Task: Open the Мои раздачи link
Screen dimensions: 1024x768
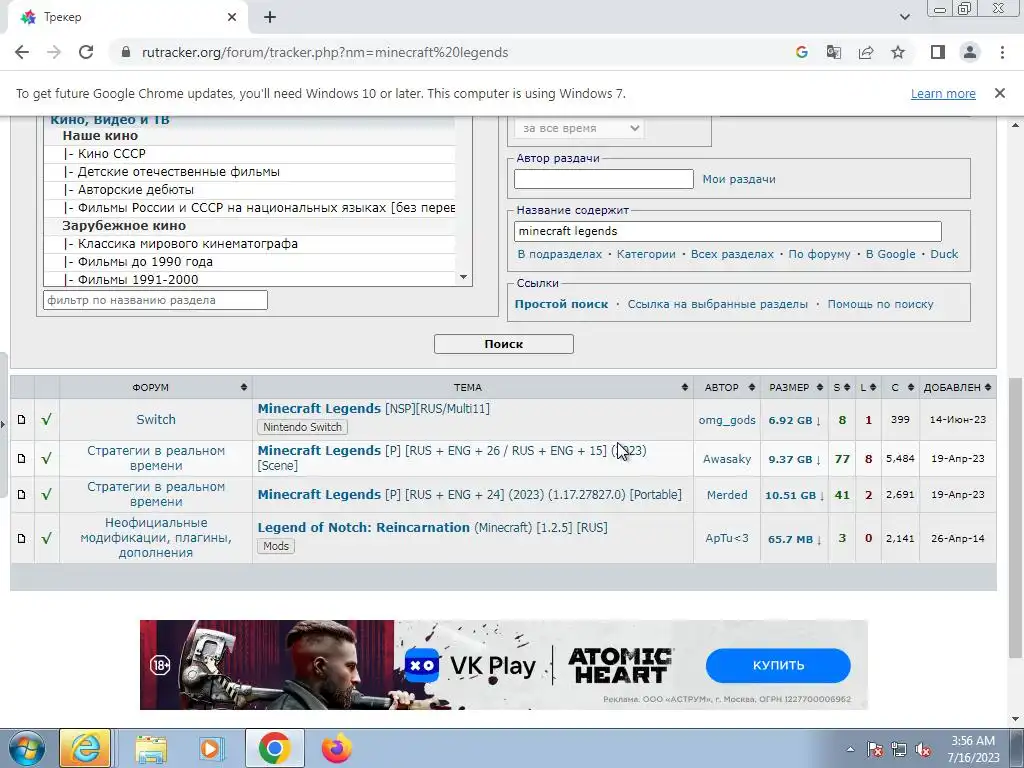Action: click(x=739, y=179)
